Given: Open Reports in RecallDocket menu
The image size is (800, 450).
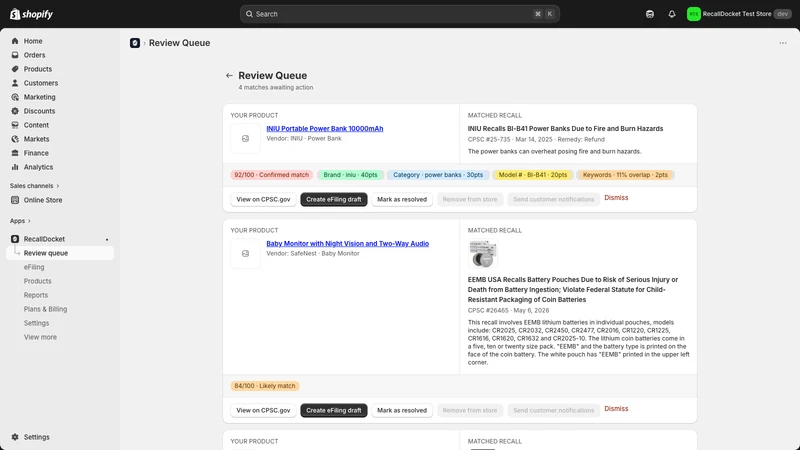Looking at the screenshot, I should coord(36,295).
